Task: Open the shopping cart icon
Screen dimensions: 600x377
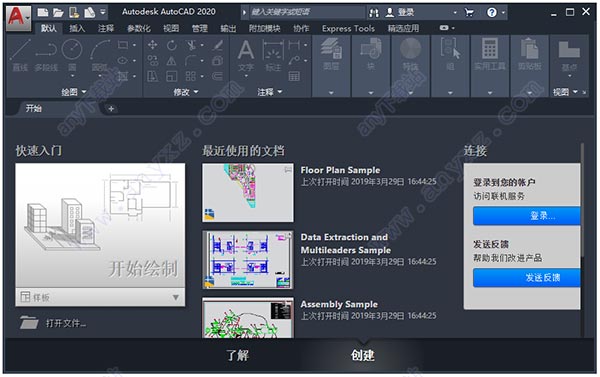Action: [x=469, y=13]
